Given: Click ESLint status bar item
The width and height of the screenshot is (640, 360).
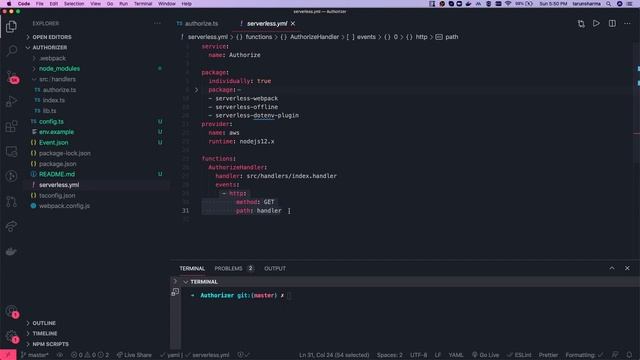Looking at the screenshot, I should [x=520, y=355].
